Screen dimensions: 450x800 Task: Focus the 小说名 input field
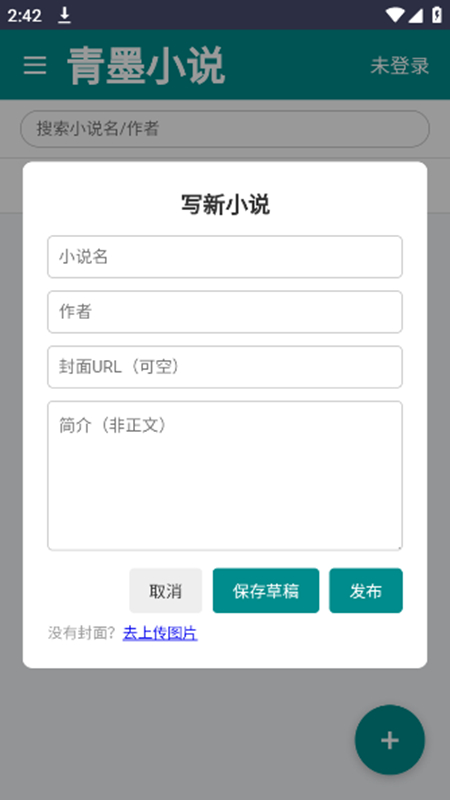pos(225,257)
